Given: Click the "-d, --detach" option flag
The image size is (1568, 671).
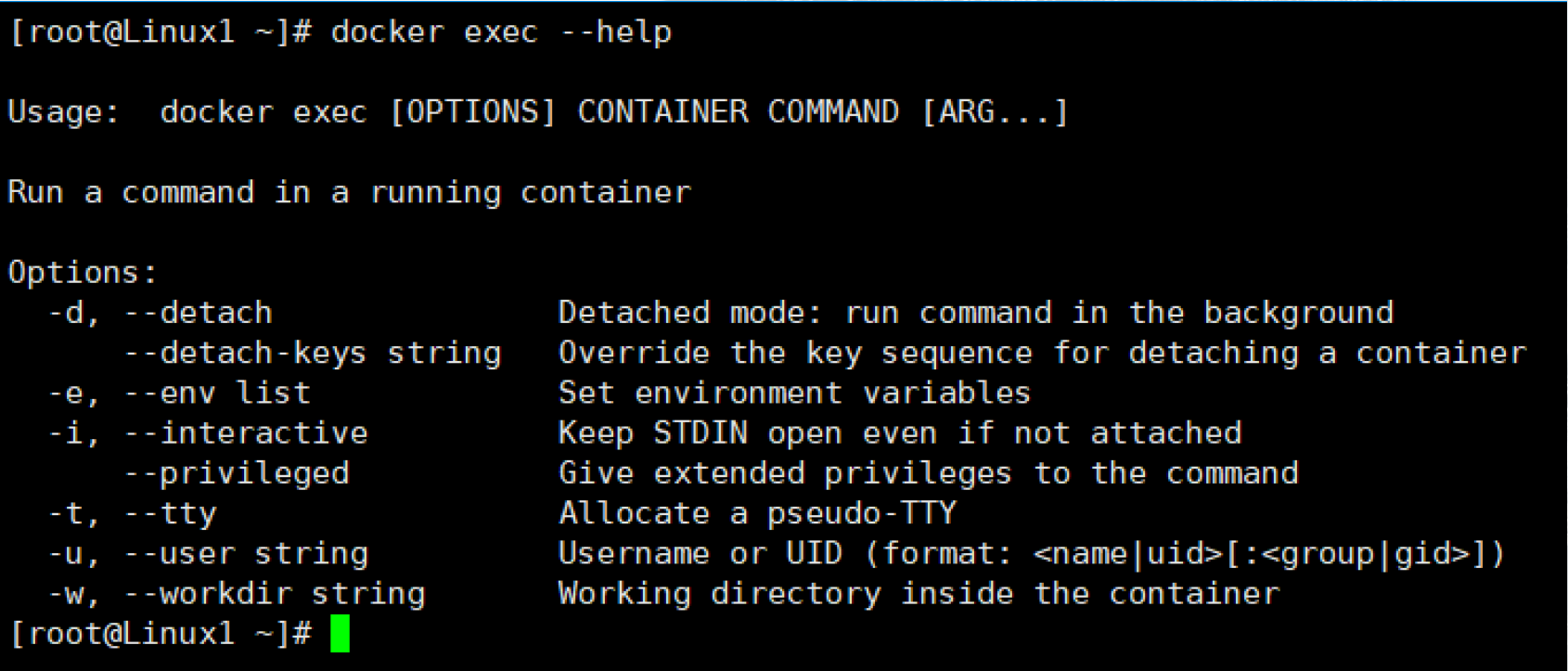Looking at the screenshot, I should tap(160, 313).
